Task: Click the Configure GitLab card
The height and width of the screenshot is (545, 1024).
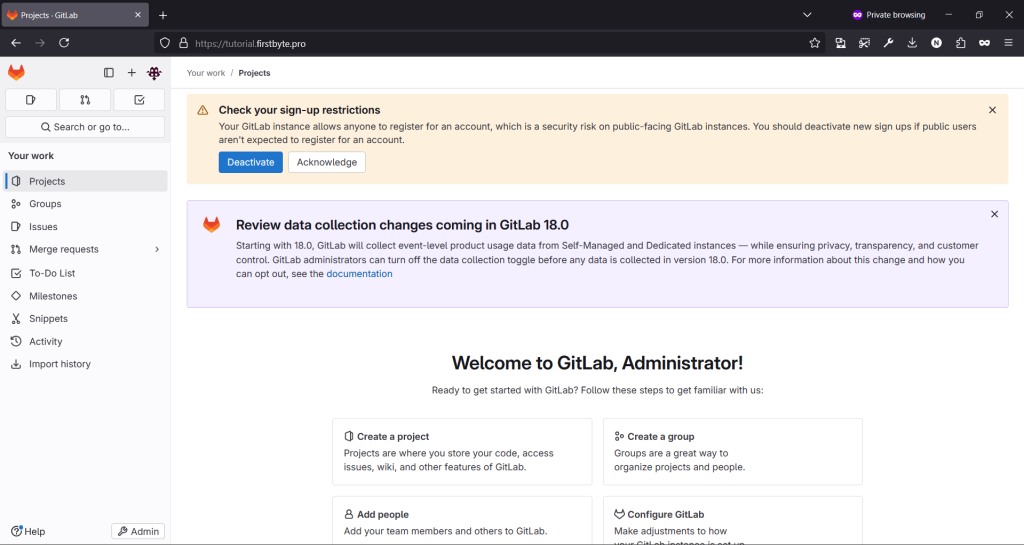Action: click(733, 520)
